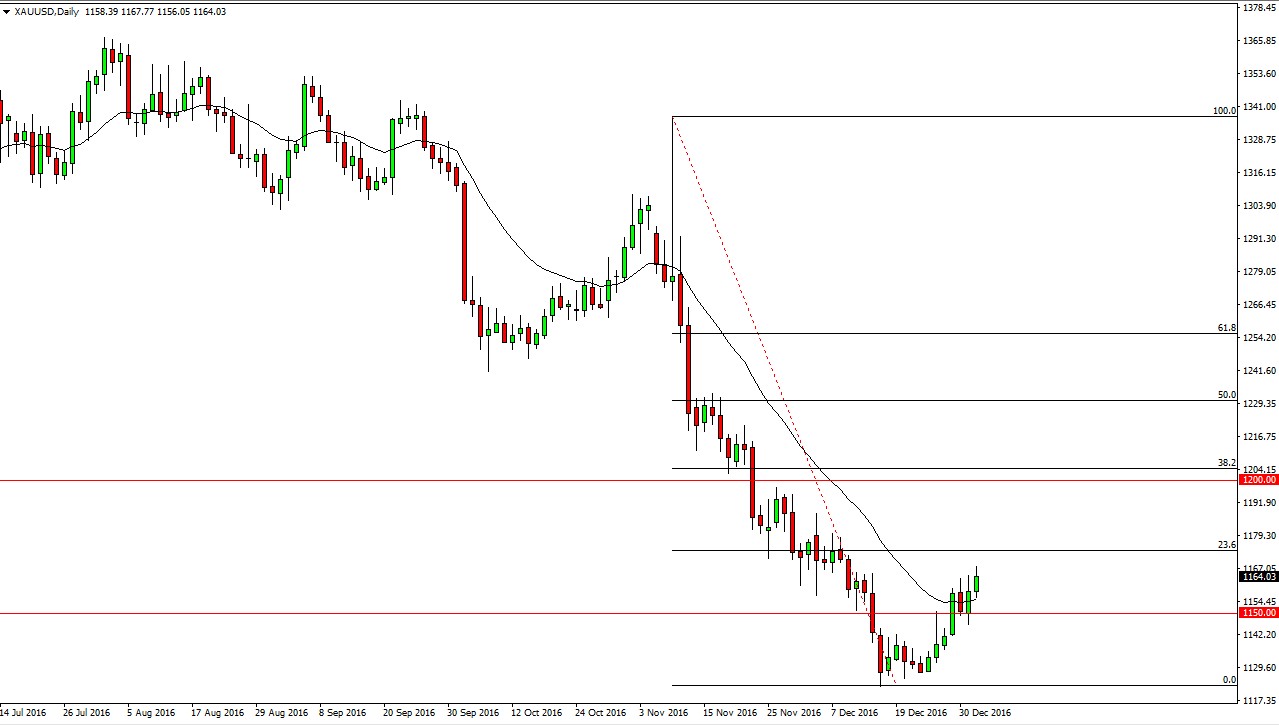Click the 1303.90 price axis label
This screenshot has height=725, width=1279.
1260,206
